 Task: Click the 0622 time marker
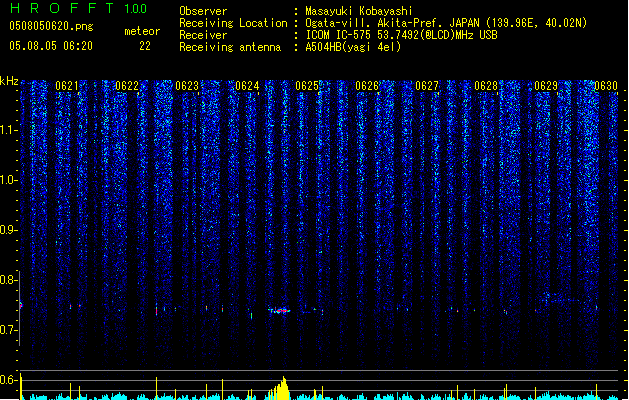point(127,86)
